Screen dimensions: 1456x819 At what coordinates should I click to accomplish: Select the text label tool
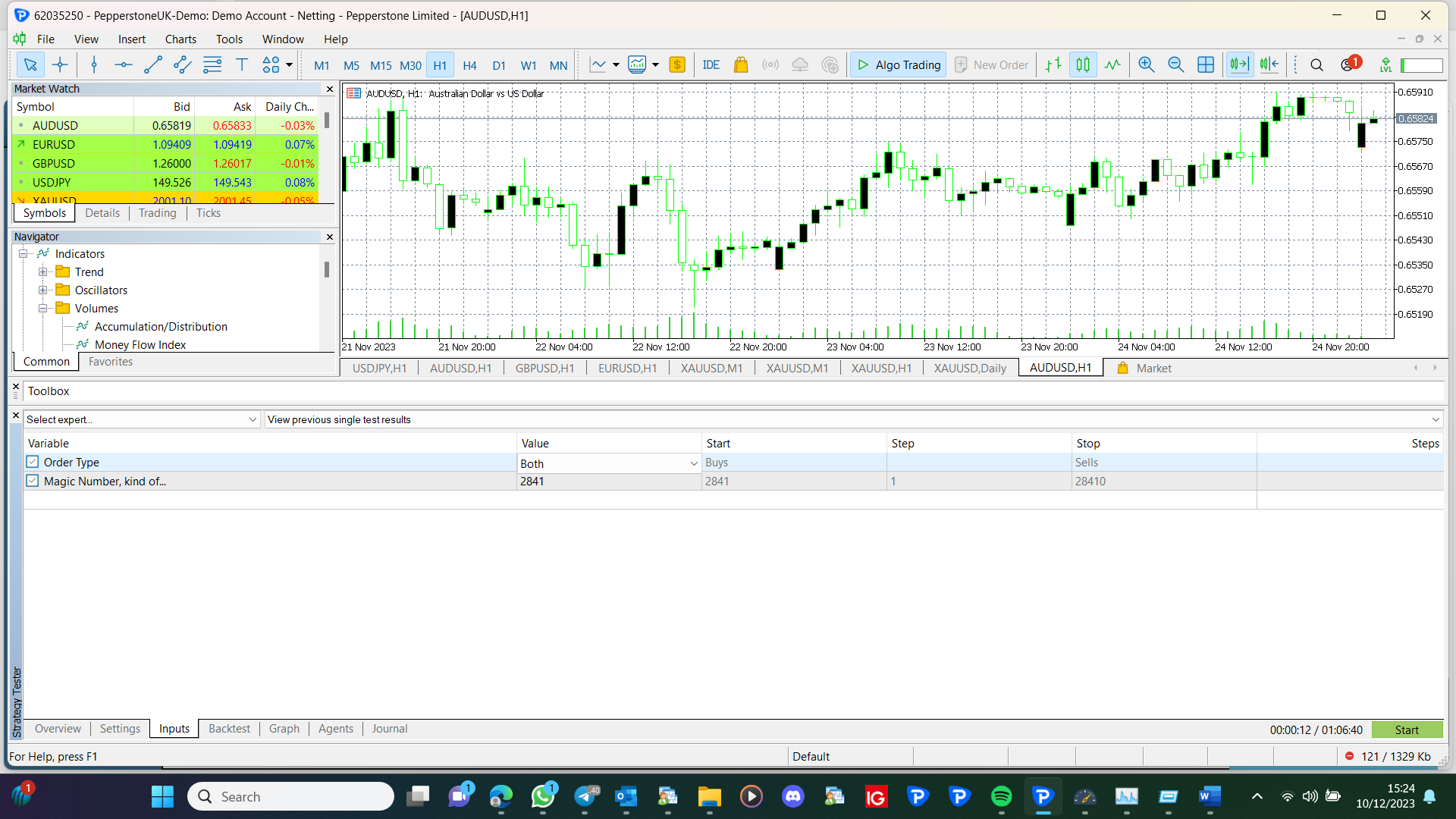242,65
